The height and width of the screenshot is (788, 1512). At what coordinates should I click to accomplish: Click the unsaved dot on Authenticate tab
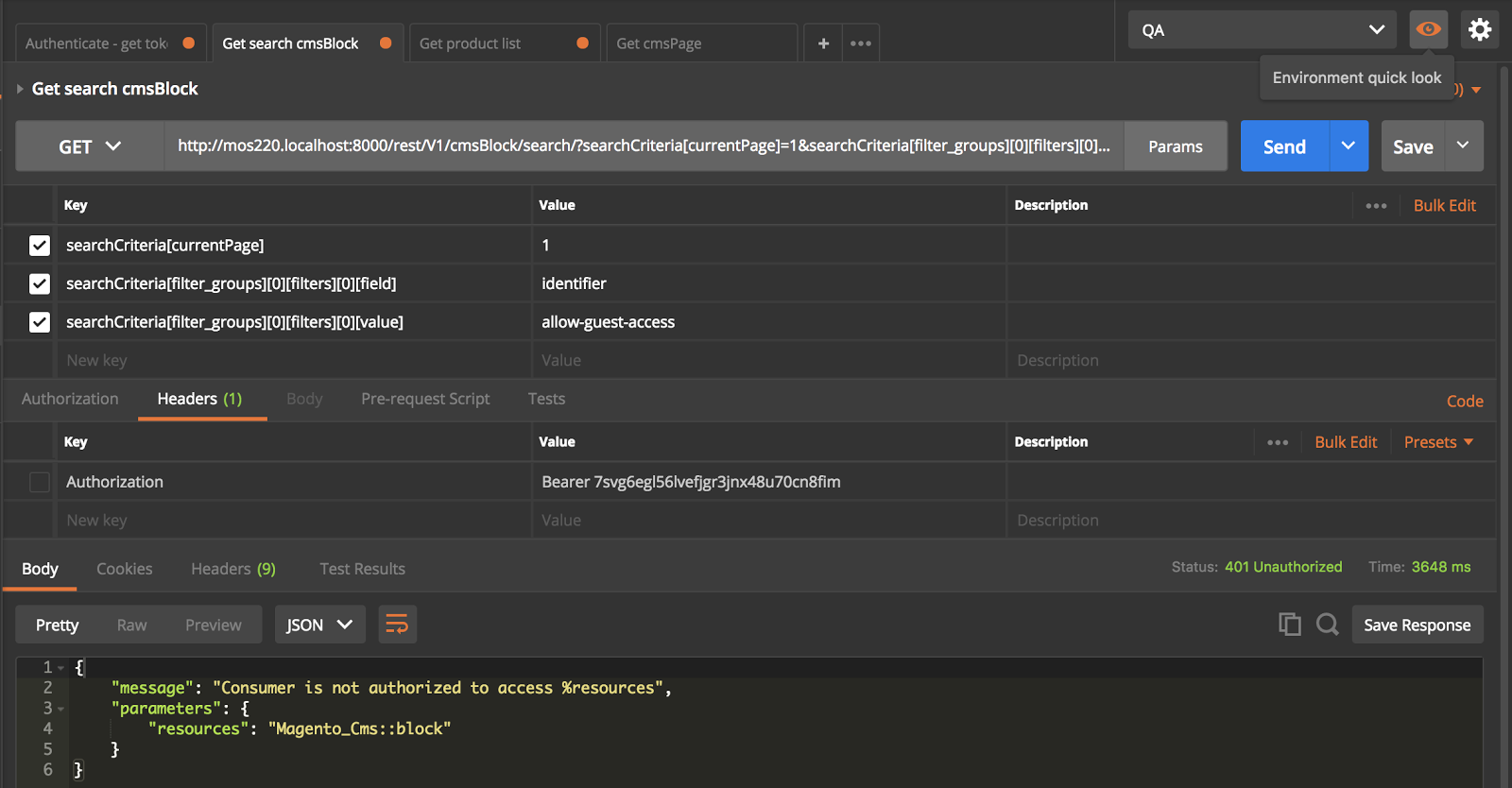tap(188, 43)
